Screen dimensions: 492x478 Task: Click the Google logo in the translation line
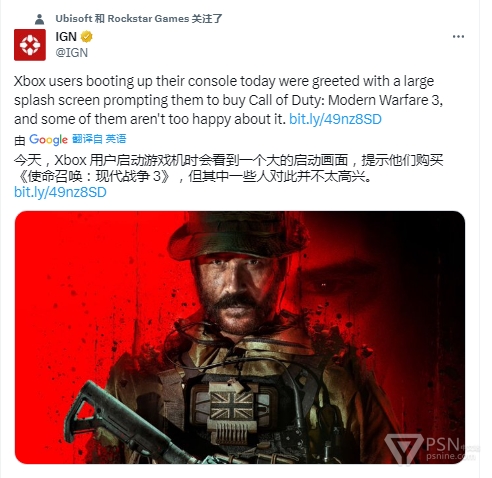point(48,140)
